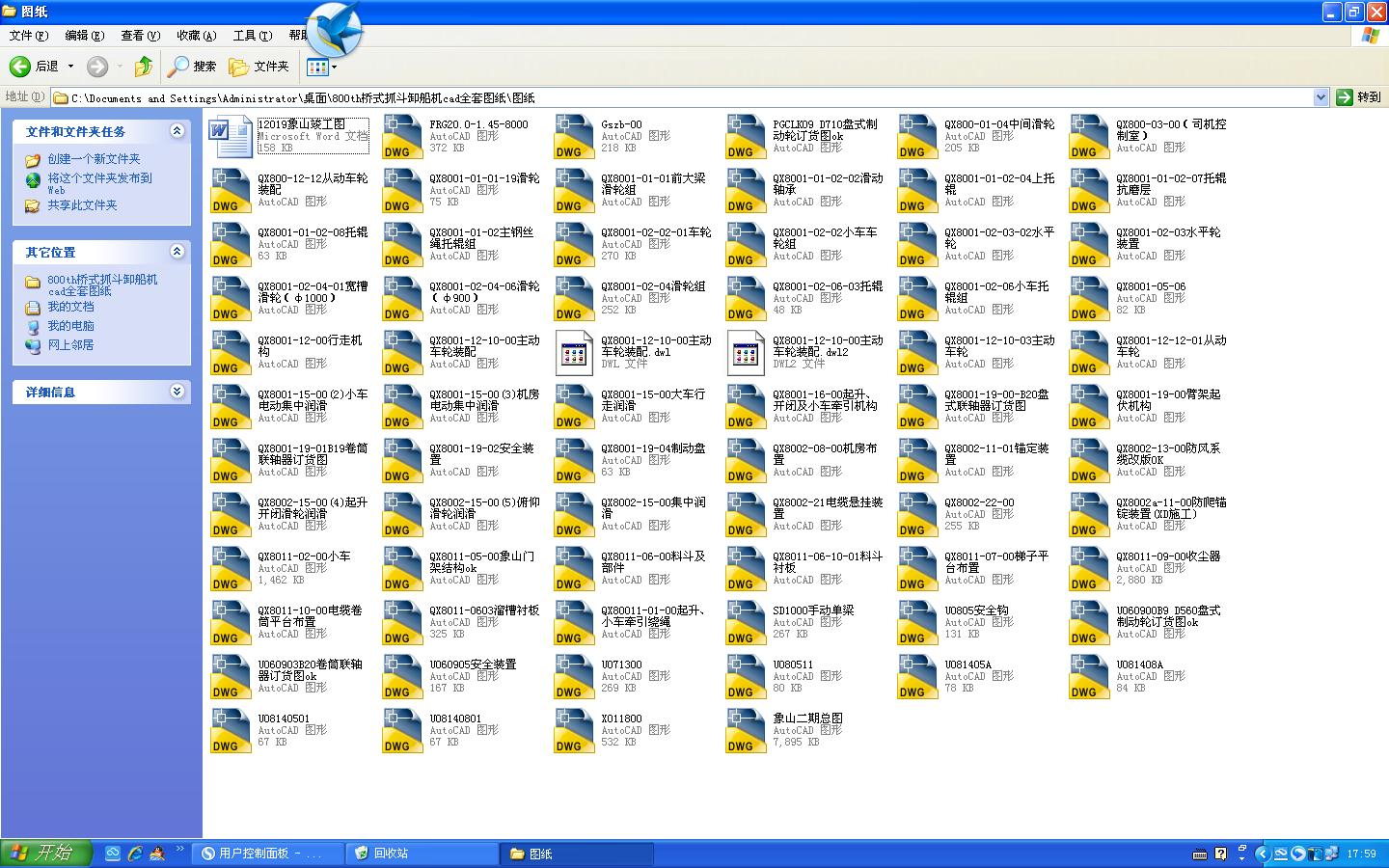Image resolution: width=1389 pixels, height=868 pixels.
Task: Expand the 详细信息 panel
Action: (177, 392)
